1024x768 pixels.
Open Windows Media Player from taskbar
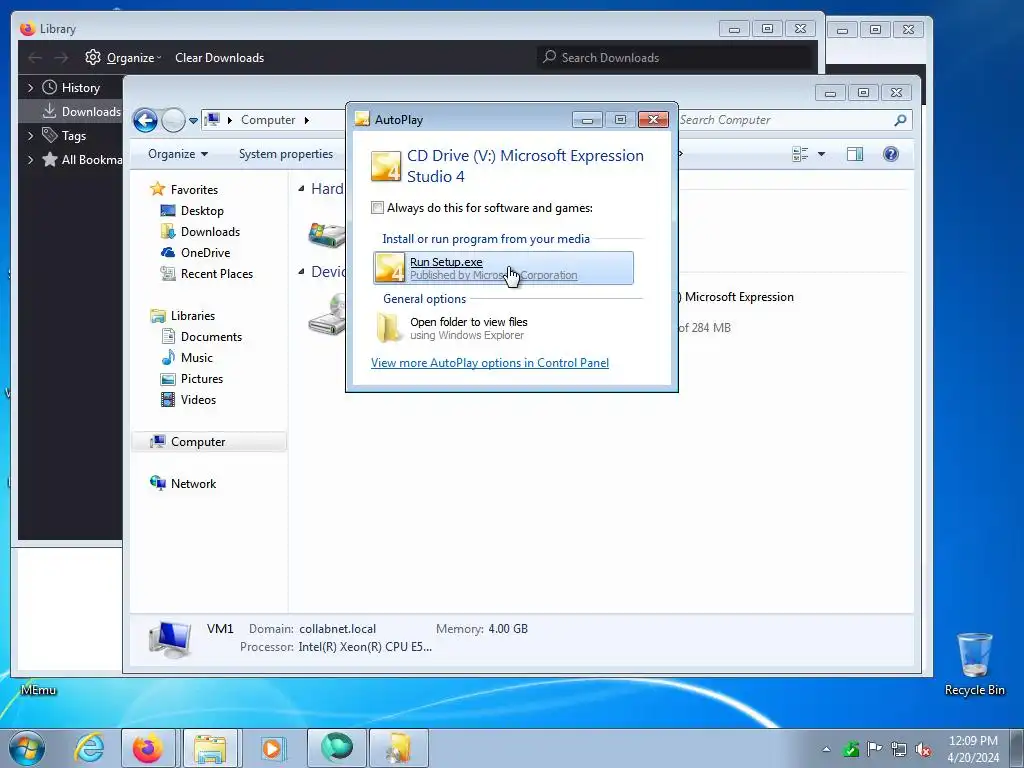coord(272,748)
